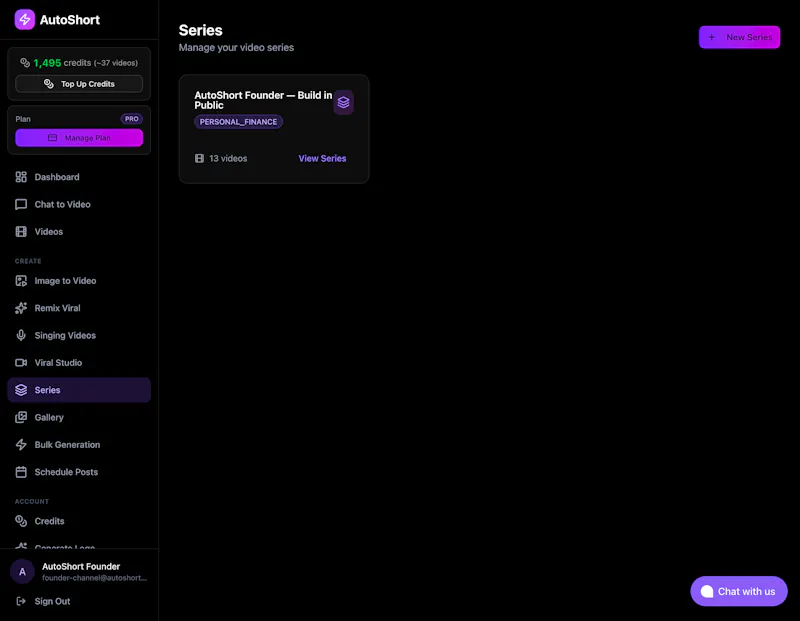Image resolution: width=800 pixels, height=621 pixels.
Task: Open Image to Video in sidebar
Action: point(79,281)
